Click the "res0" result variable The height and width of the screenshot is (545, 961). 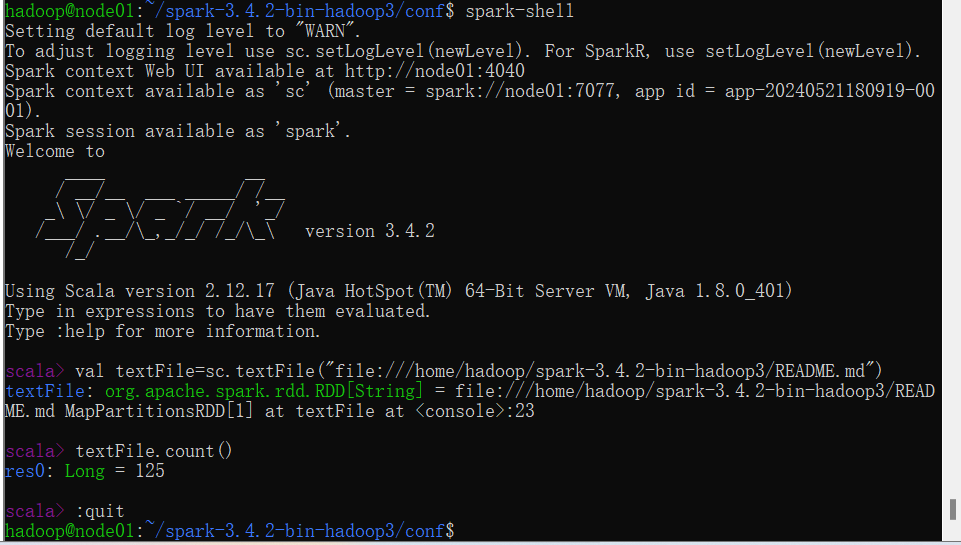25,471
